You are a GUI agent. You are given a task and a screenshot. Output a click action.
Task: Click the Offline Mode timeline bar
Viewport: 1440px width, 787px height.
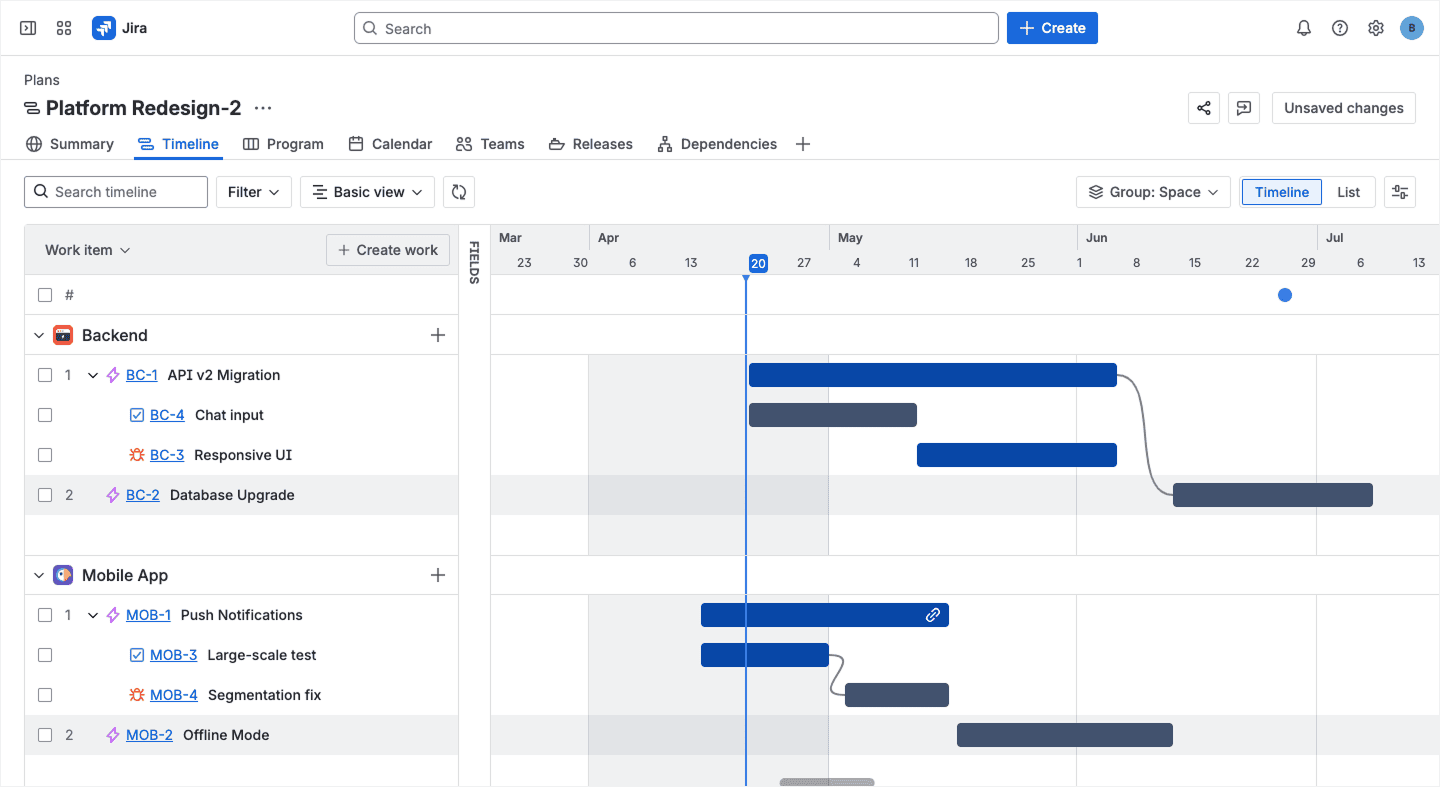coord(1065,735)
